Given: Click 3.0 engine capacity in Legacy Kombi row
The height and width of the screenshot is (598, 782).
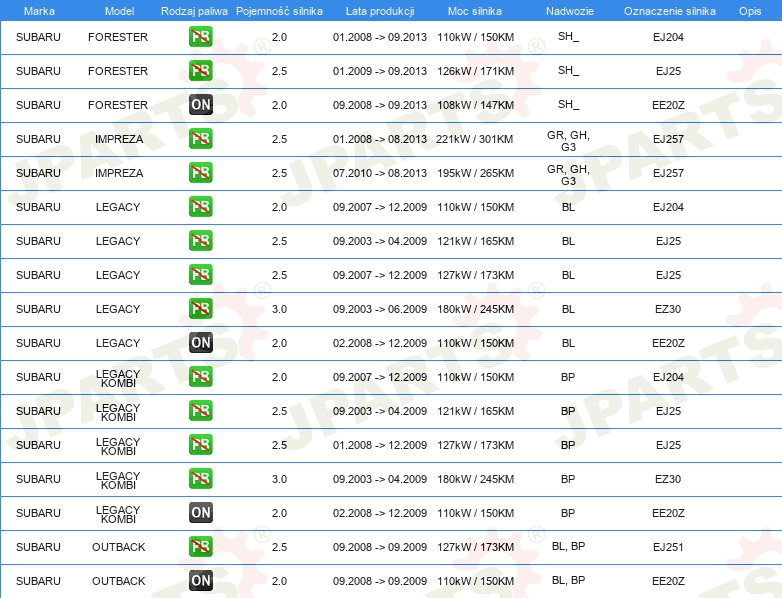Looking at the screenshot, I should pos(279,479).
